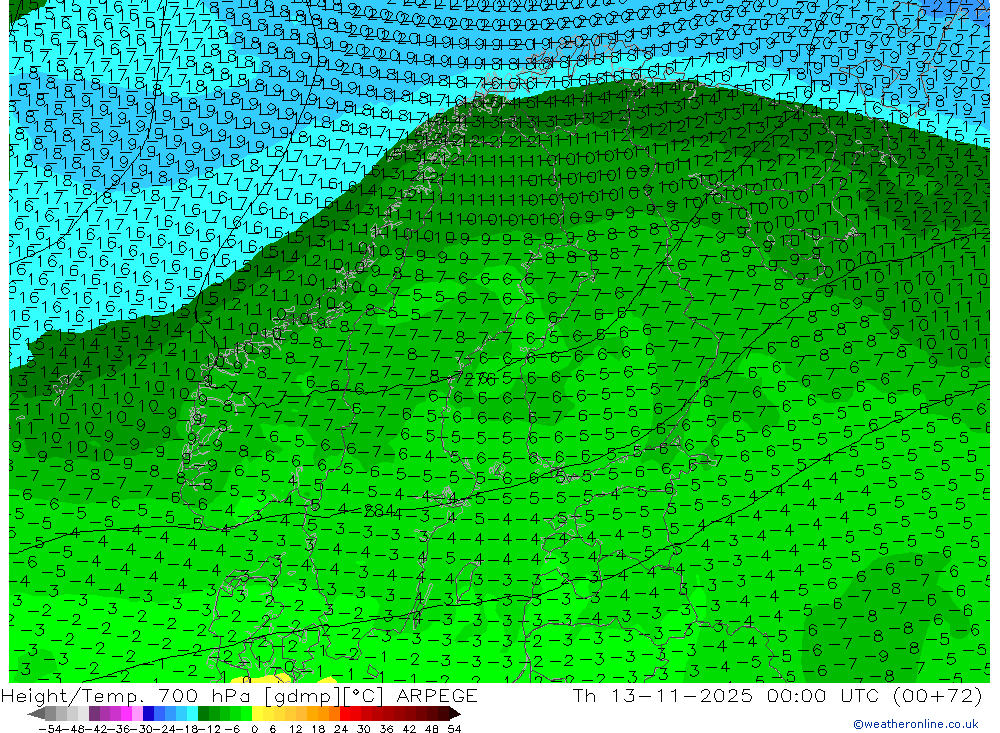Click the 48 value on the colour scale
Screen dimensions: 1000x733
point(432,729)
